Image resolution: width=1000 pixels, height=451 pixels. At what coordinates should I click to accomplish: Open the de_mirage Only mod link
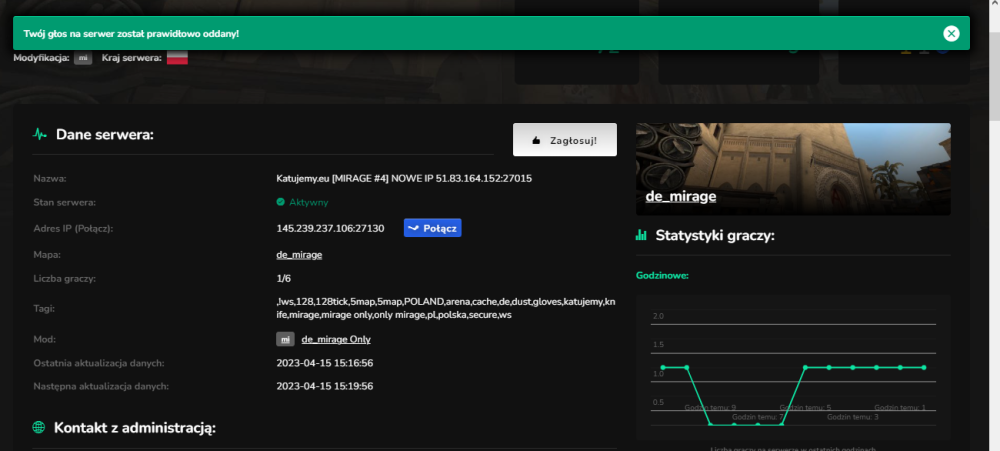pyautogui.click(x=335, y=339)
